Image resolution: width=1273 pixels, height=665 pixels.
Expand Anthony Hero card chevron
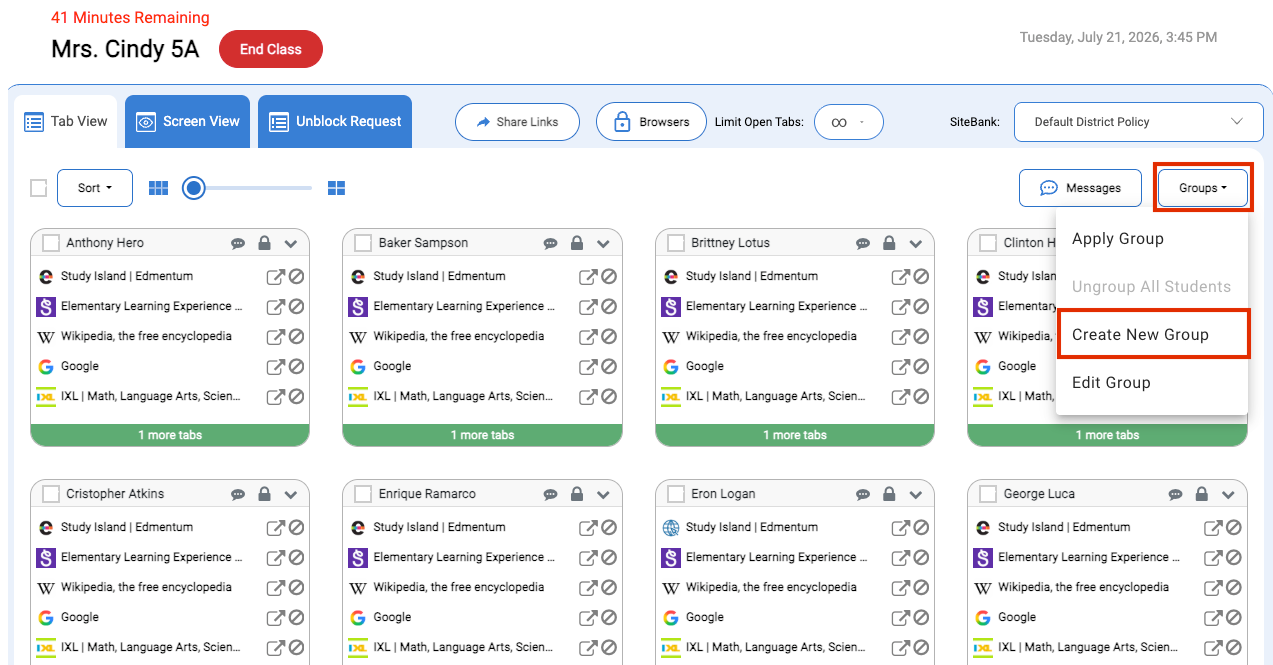click(291, 243)
